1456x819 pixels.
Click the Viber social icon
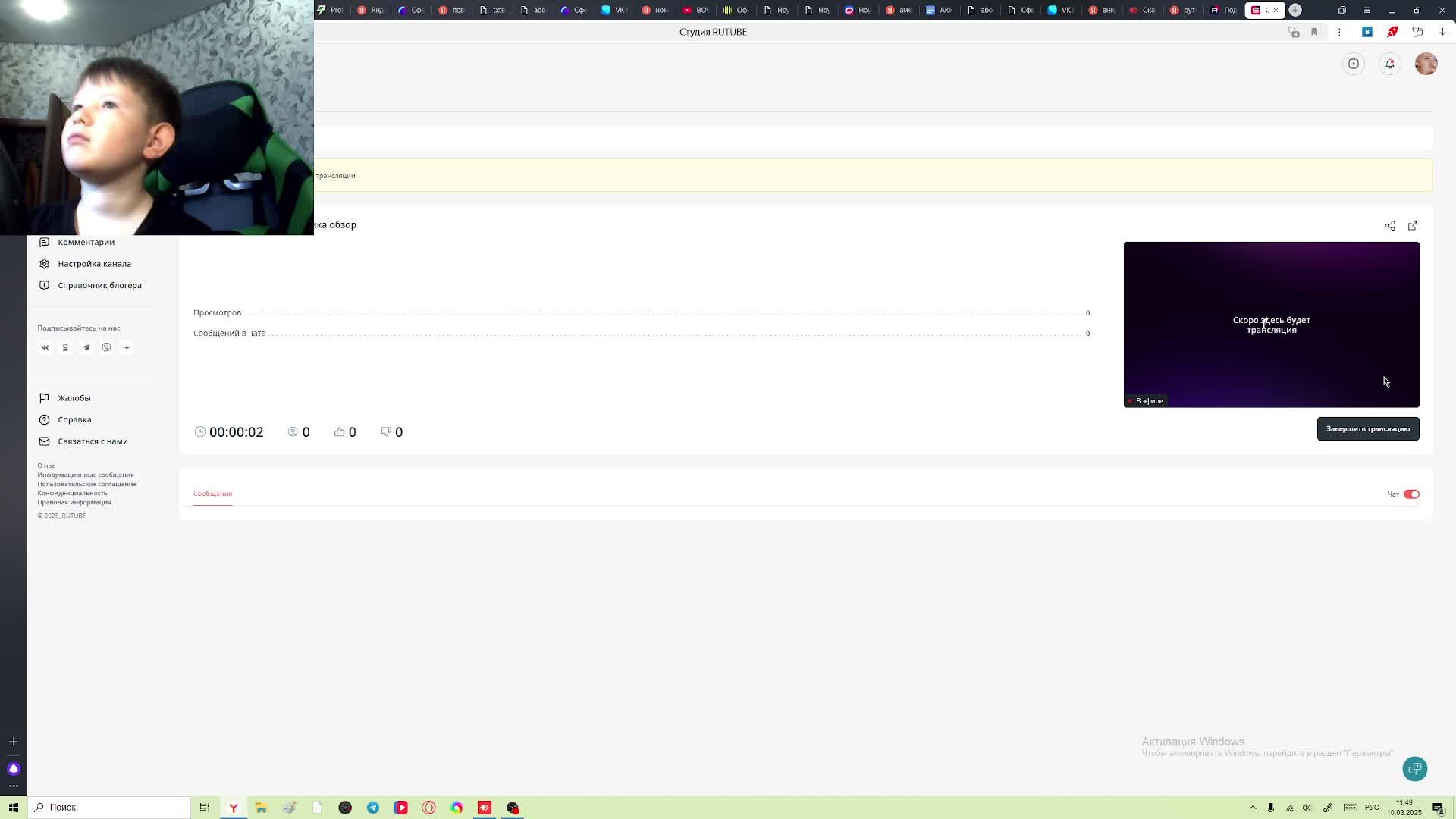(x=106, y=347)
